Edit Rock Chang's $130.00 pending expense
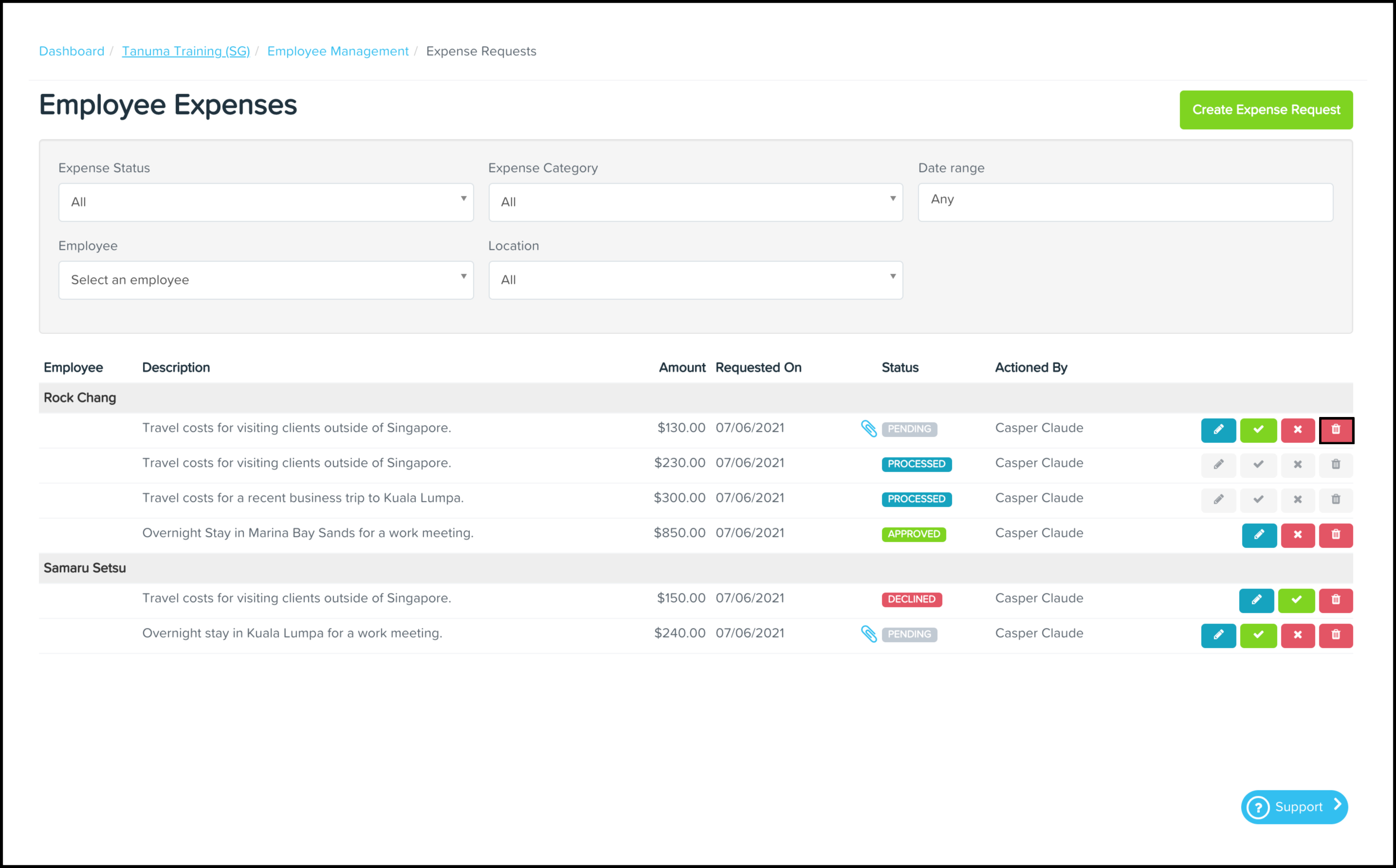Viewport: 1396px width, 868px height. pos(1217,430)
